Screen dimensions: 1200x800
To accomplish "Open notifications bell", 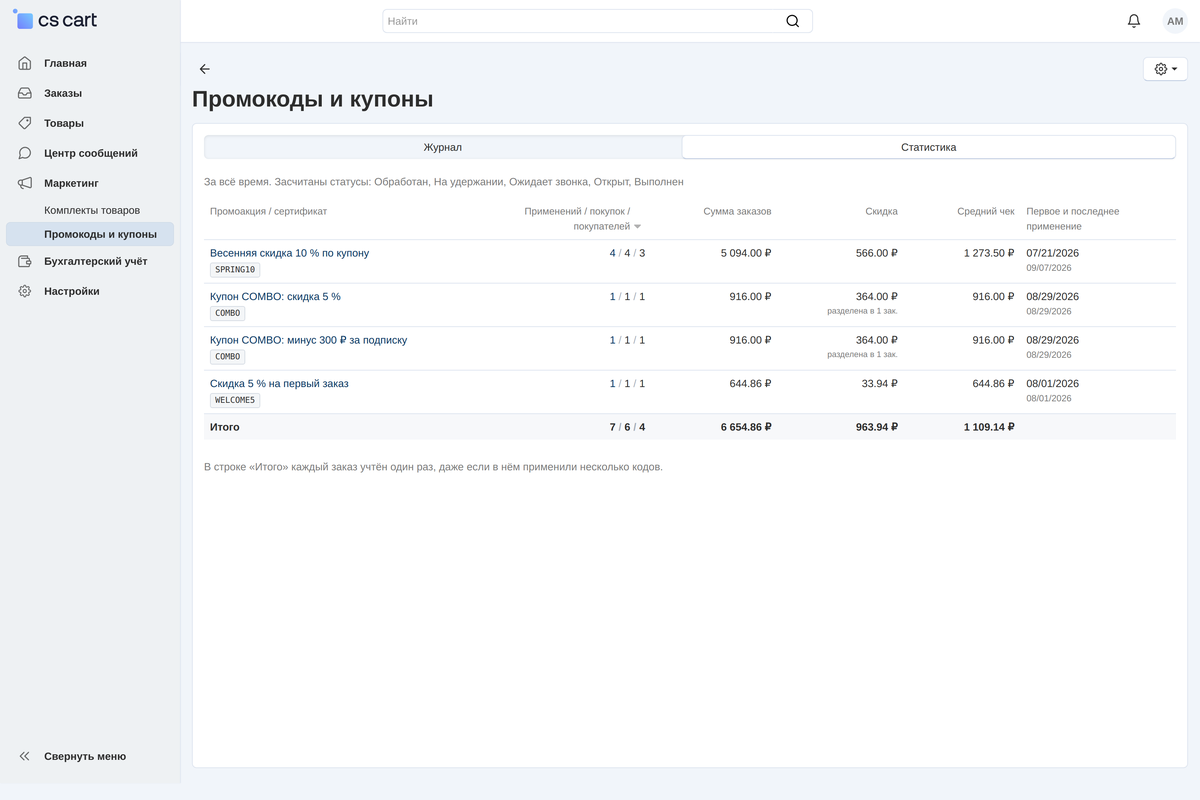I will [1134, 21].
